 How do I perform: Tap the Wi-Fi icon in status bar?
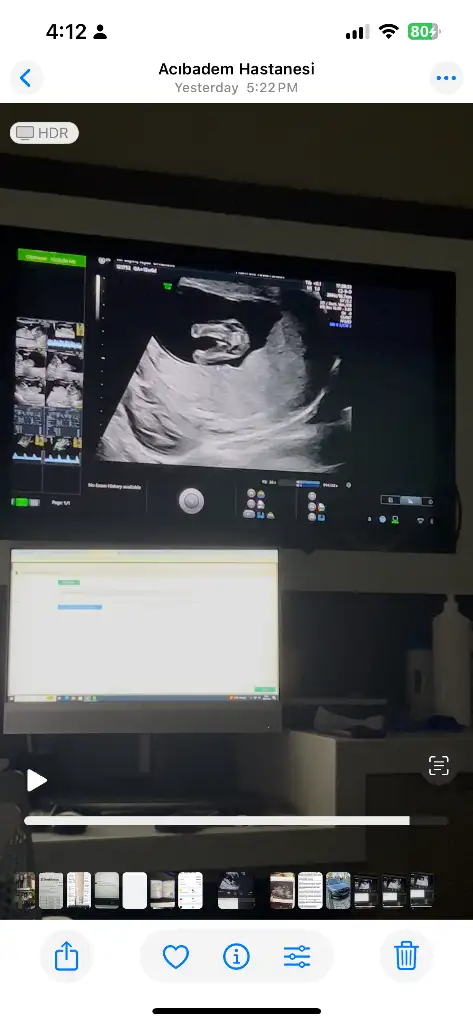click(389, 31)
